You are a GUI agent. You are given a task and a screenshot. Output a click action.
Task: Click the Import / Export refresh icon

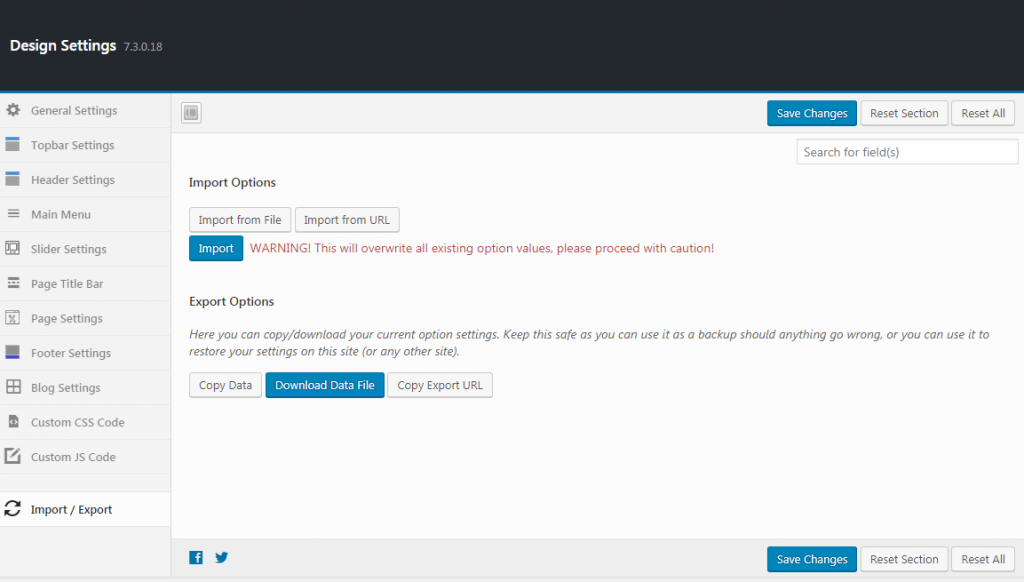[x=12, y=508]
